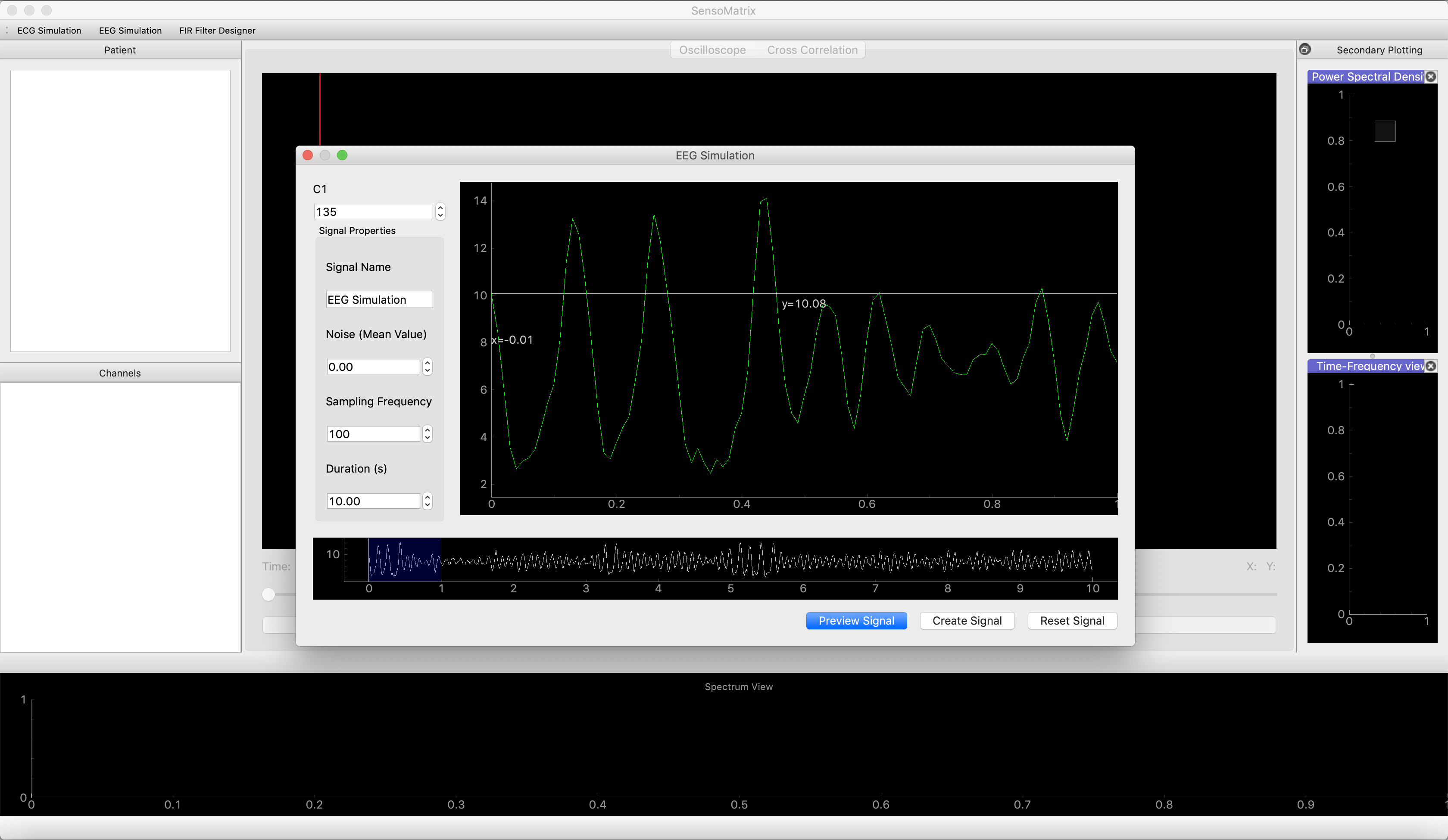Click the Duration (s) stepper arrows
This screenshot has width=1448, height=840.
click(427, 501)
